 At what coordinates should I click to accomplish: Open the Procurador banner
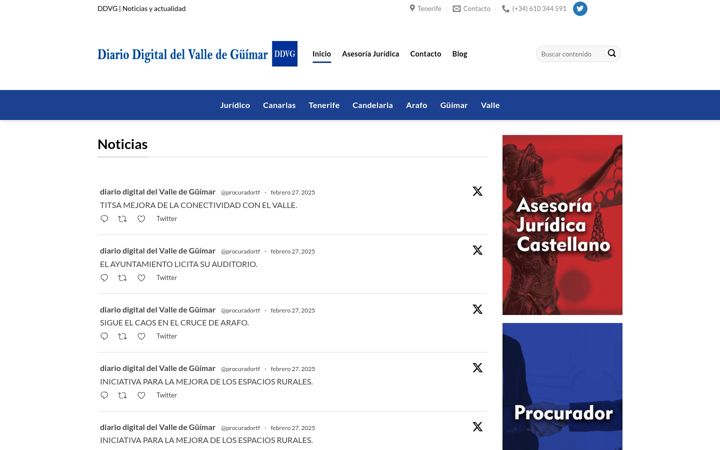click(562, 387)
